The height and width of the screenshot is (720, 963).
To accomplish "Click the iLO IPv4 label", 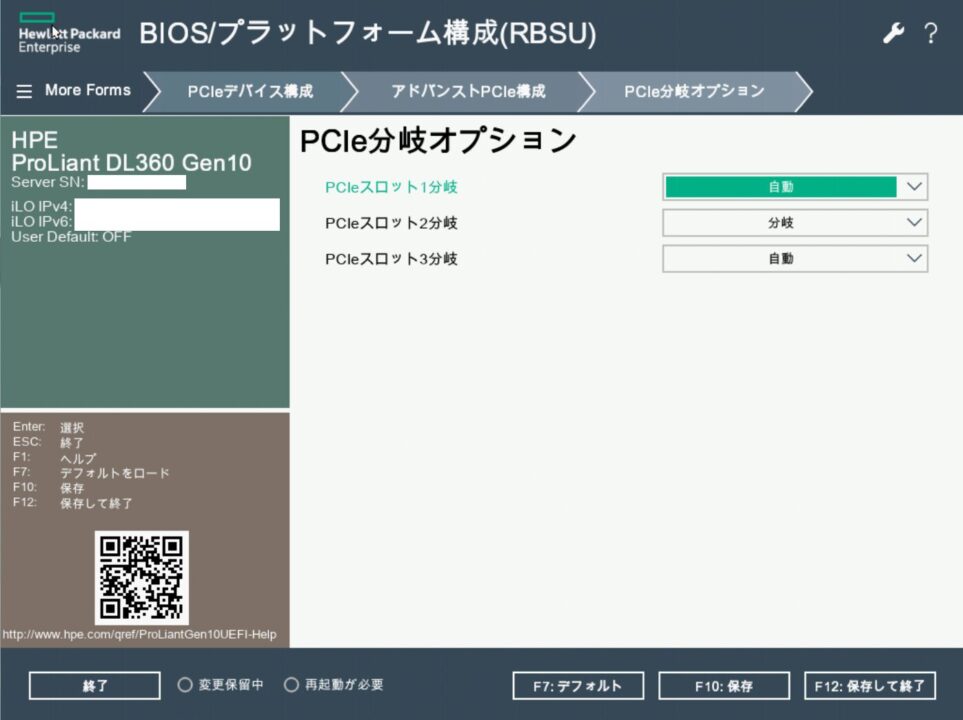I will tap(41, 206).
